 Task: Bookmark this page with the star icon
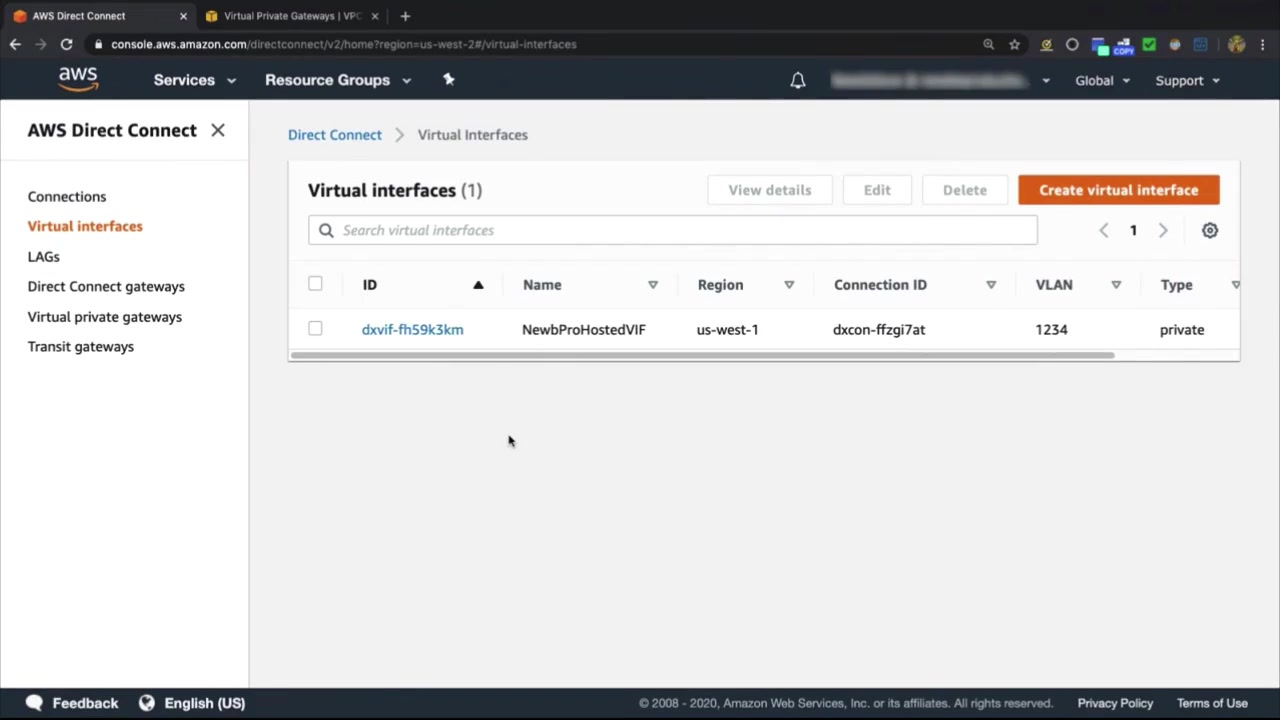[1015, 44]
